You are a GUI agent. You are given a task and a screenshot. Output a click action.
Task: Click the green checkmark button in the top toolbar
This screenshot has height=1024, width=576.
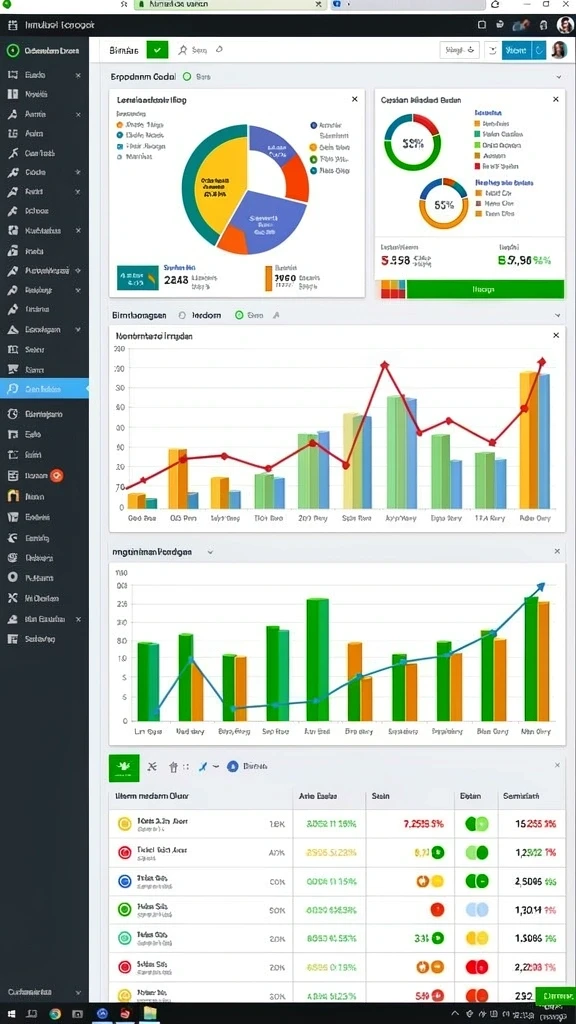[x=157, y=50]
